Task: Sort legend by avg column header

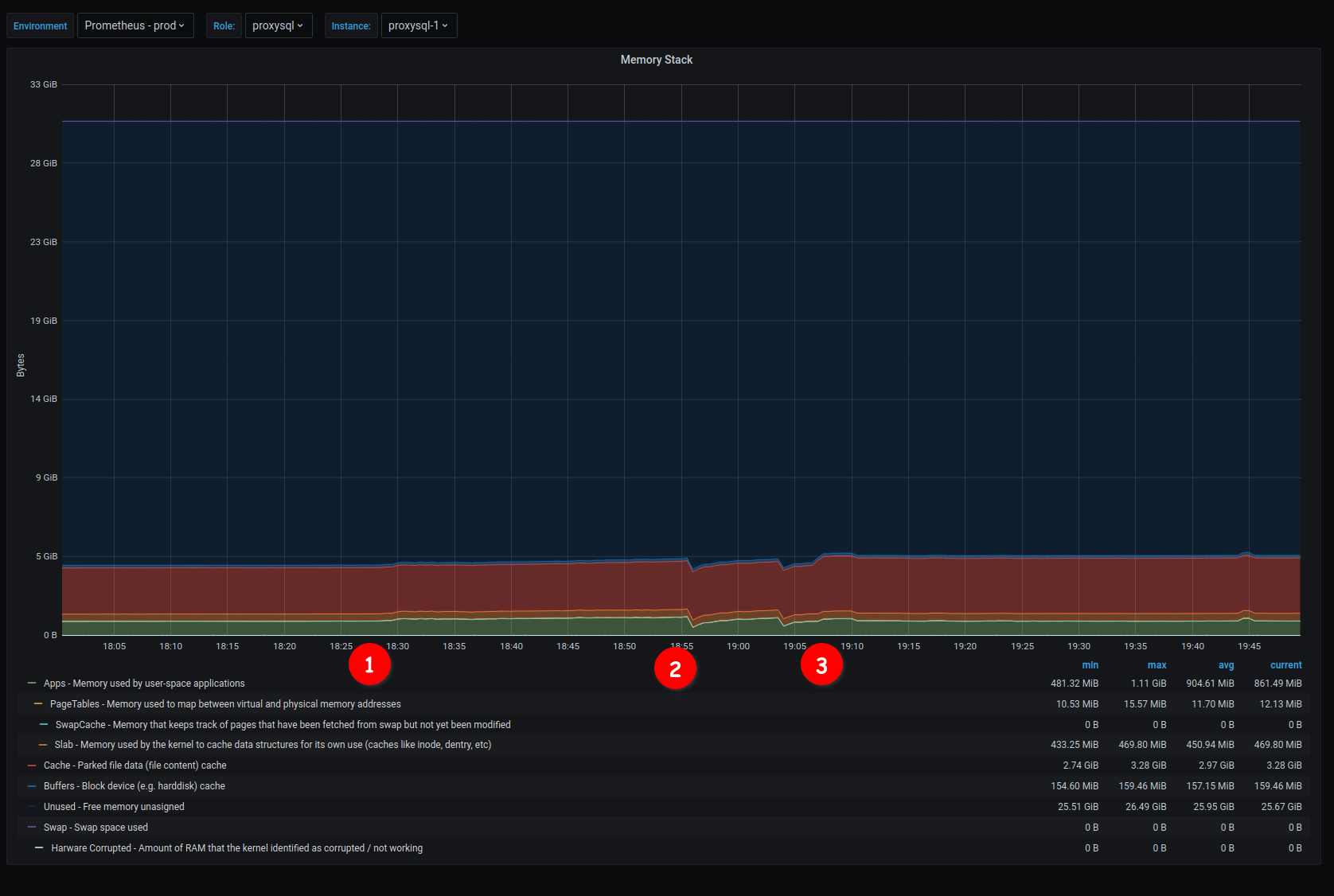Action: [1226, 665]
